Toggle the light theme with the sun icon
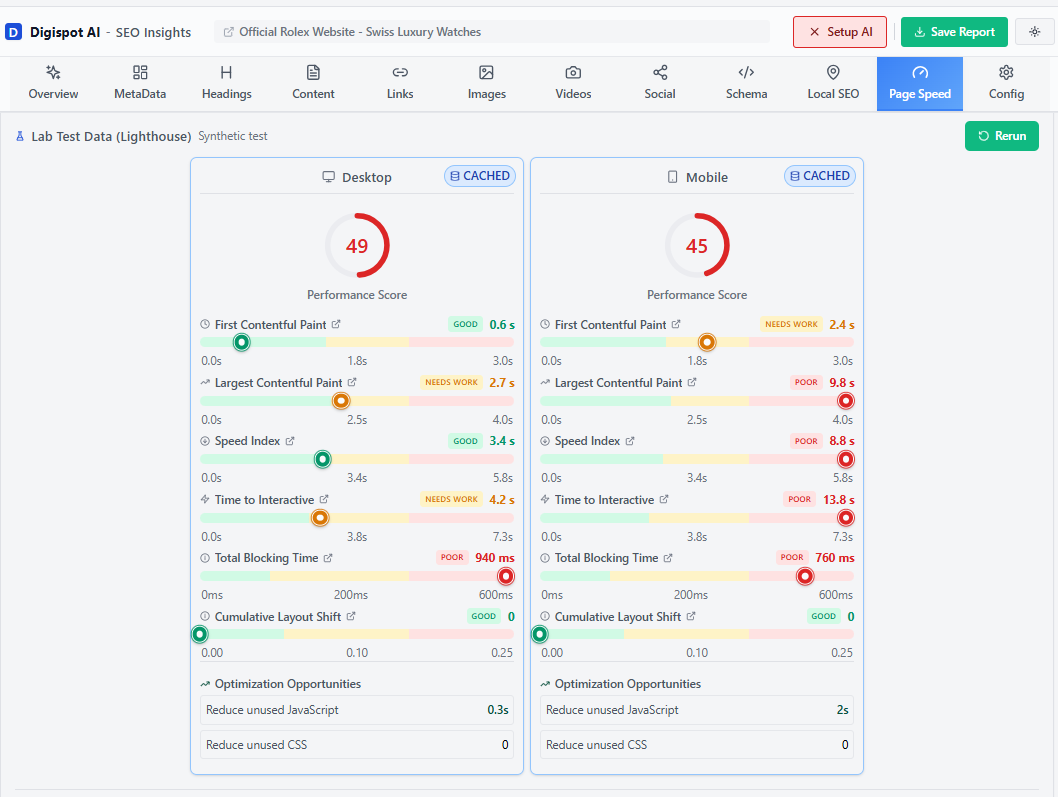 pos(1034,31)
